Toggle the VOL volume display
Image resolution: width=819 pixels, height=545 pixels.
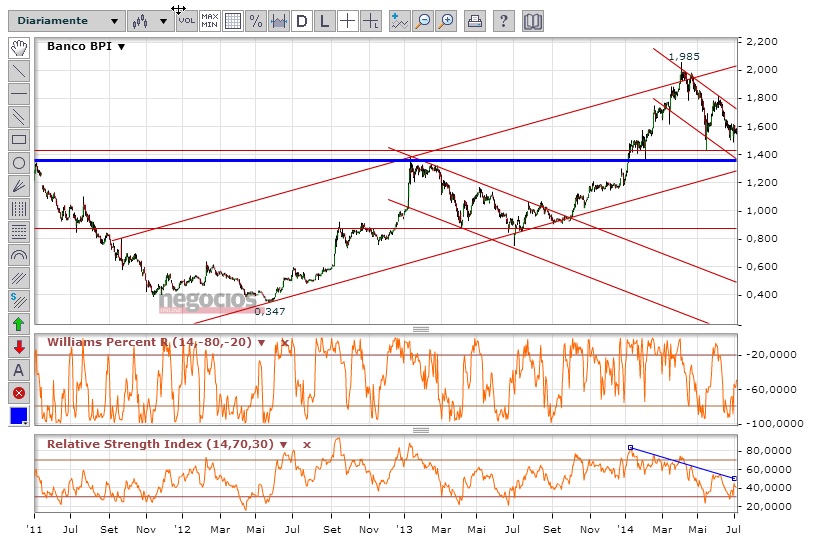point(186,21)
